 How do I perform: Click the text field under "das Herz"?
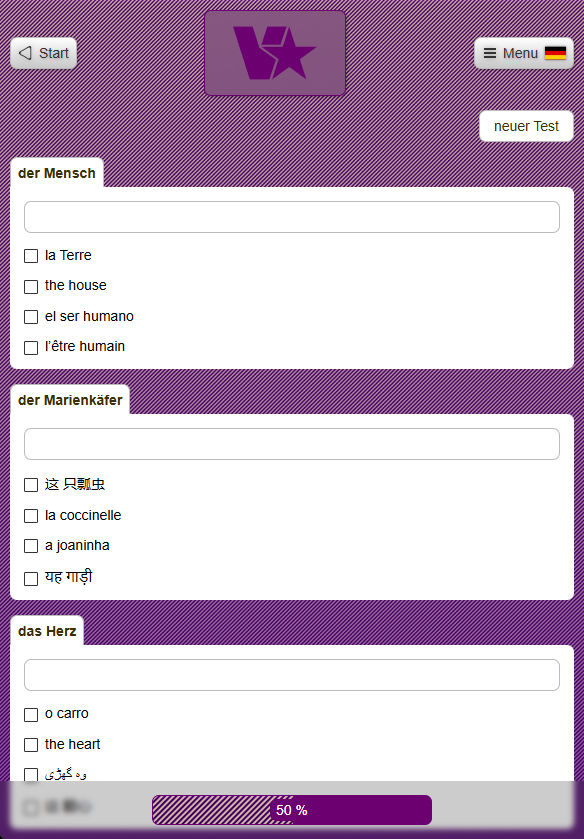tap(291, 675)
